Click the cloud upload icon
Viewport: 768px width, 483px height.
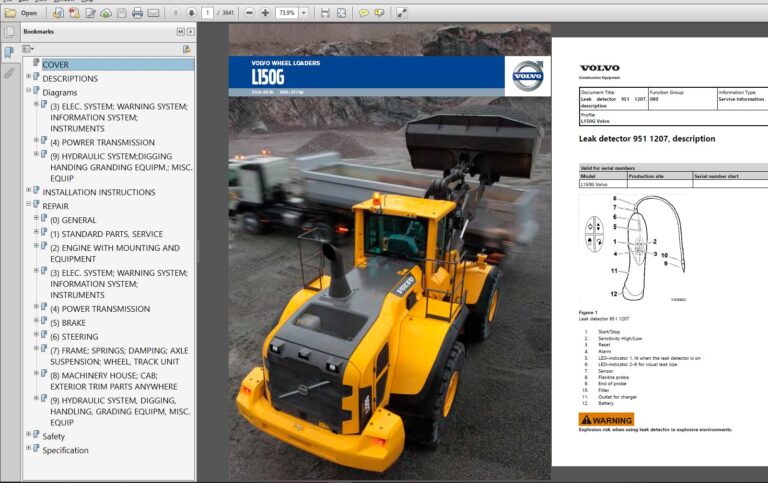(106, 13)
